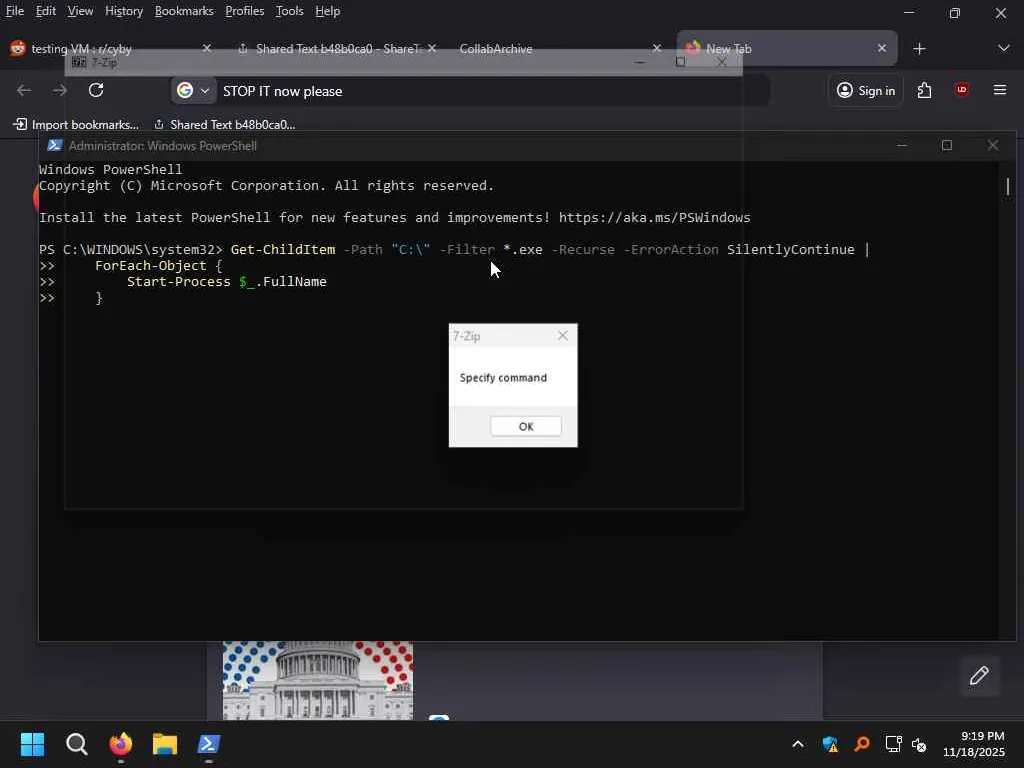
Task: Minimize the PowerShell window
Action: click(x=902, y=145)
